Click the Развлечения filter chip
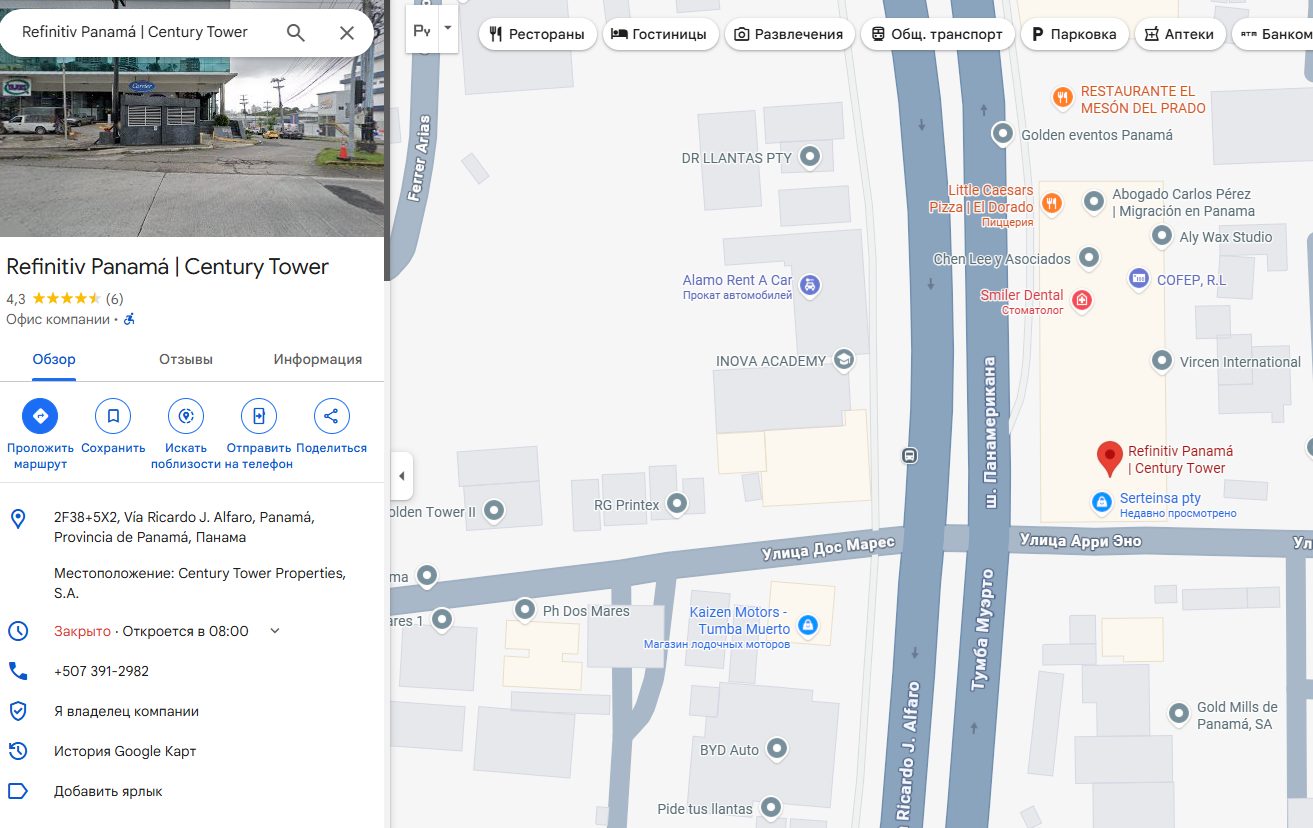Image resolution: width=1313 pixels, height=828 pixels. pyautogui.click(x=788, y=34)
